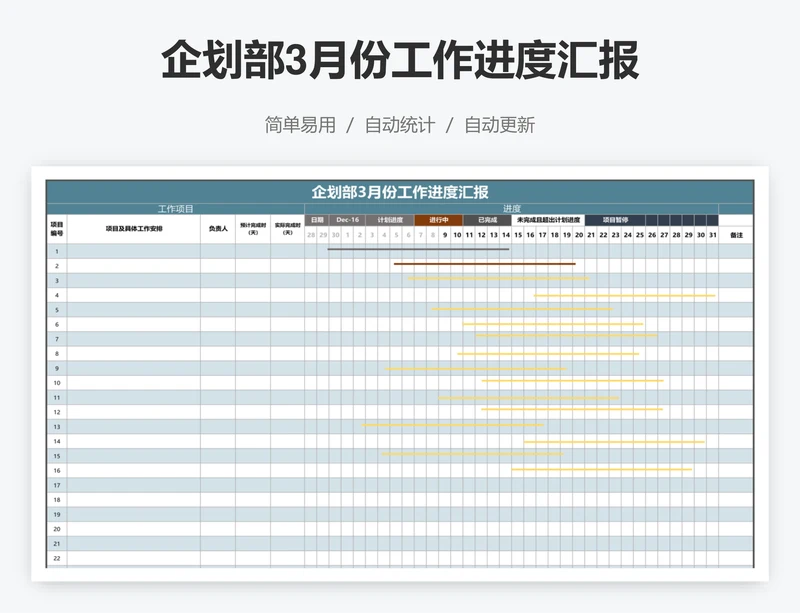
Task: Click the grey 计划进度 legend cell
Action: [x=390, y=220]
